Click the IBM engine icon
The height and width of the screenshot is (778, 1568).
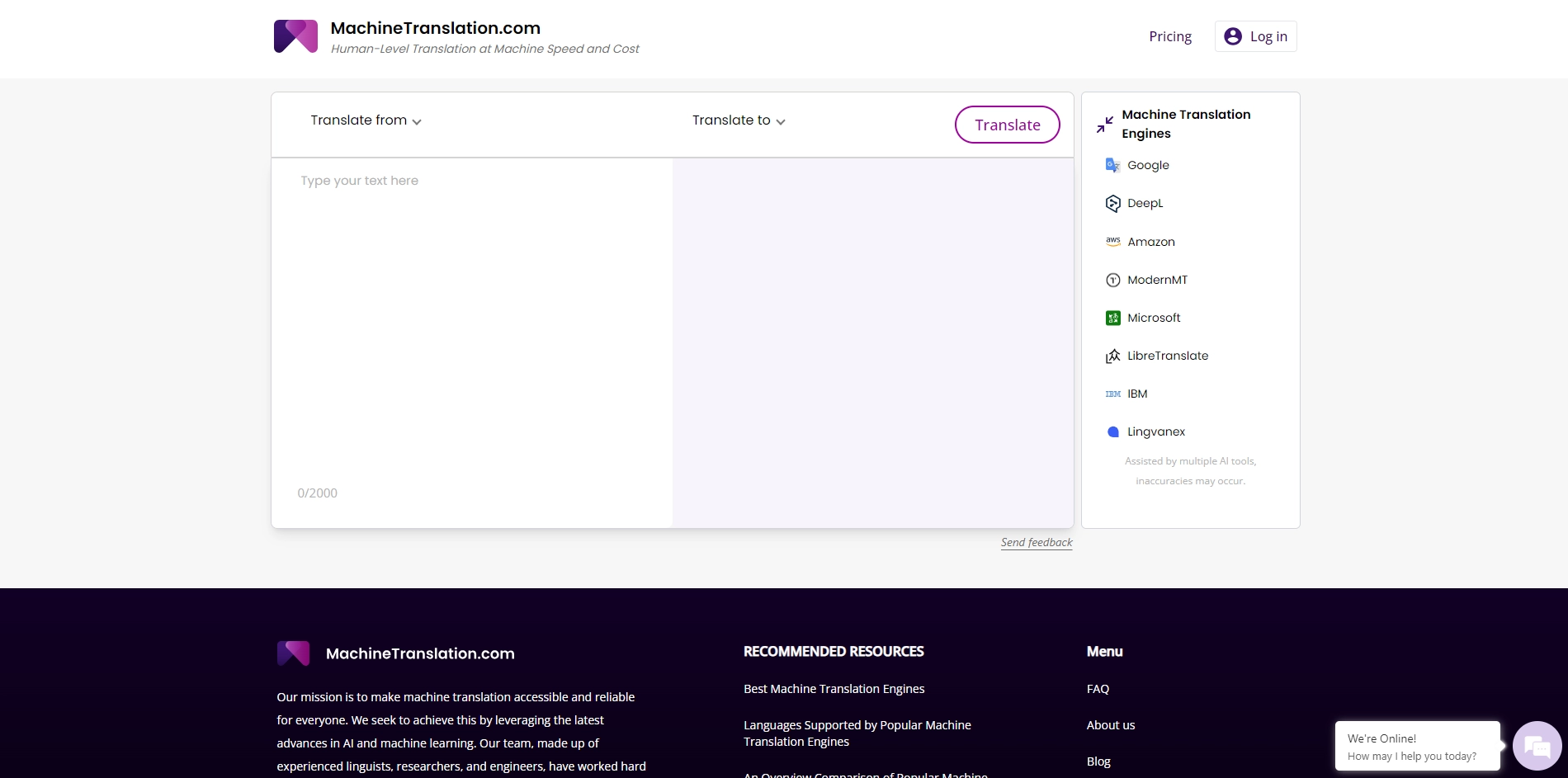[1112, 394]
